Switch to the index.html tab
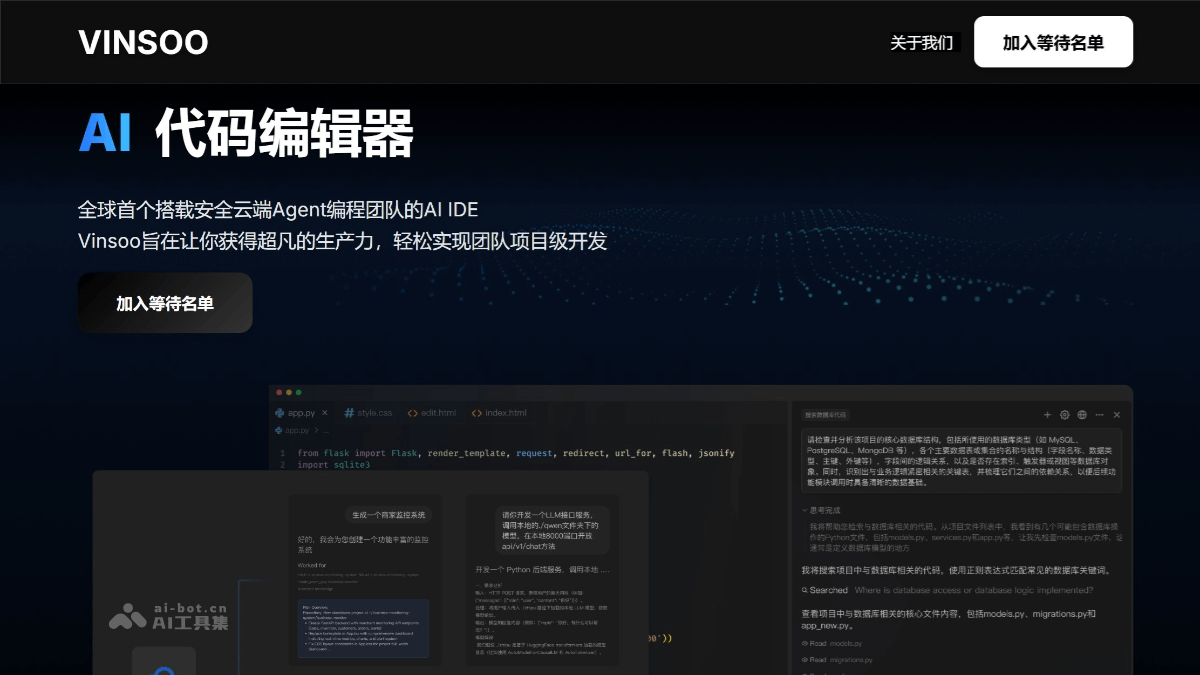 (505, 413)
